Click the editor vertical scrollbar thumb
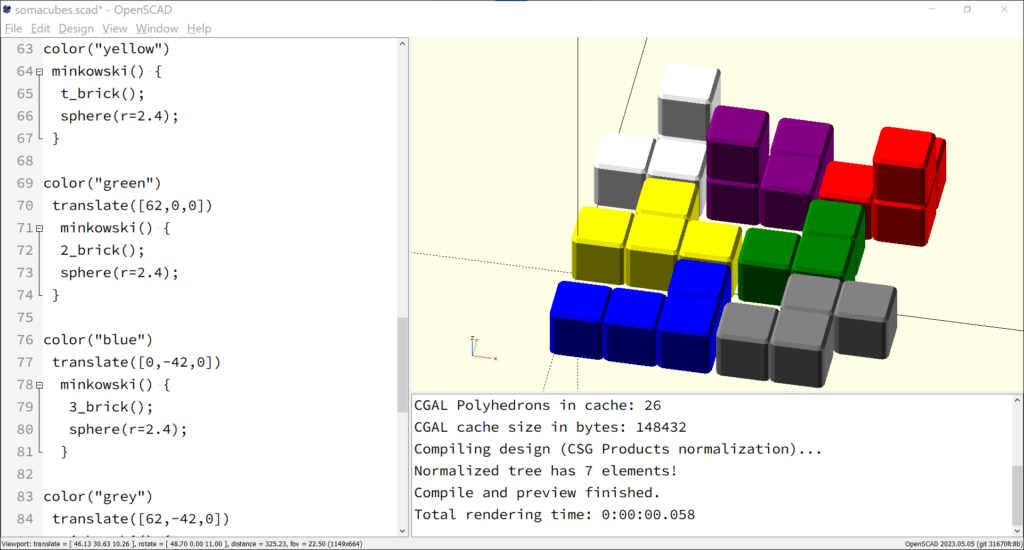This screenshot has width=1024, height=550. coord(402,365)
